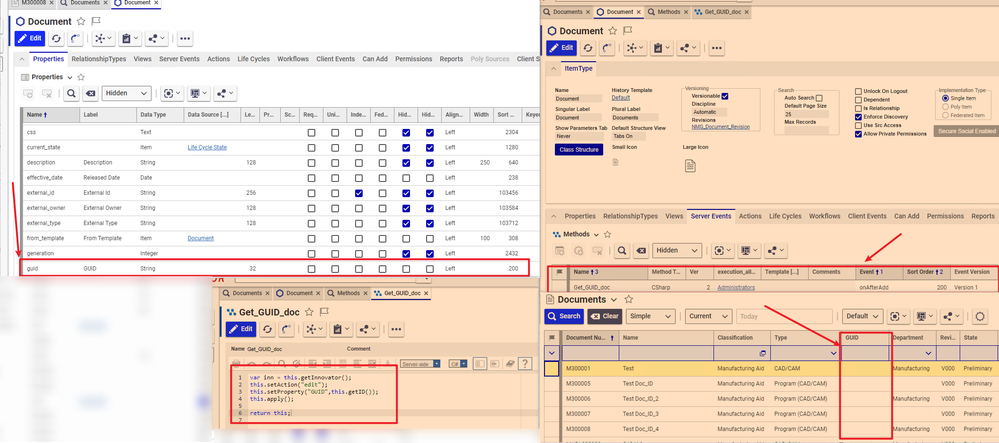Click the blue Search button in Documents grid
999x443 pixels.
tap(564, 316)
